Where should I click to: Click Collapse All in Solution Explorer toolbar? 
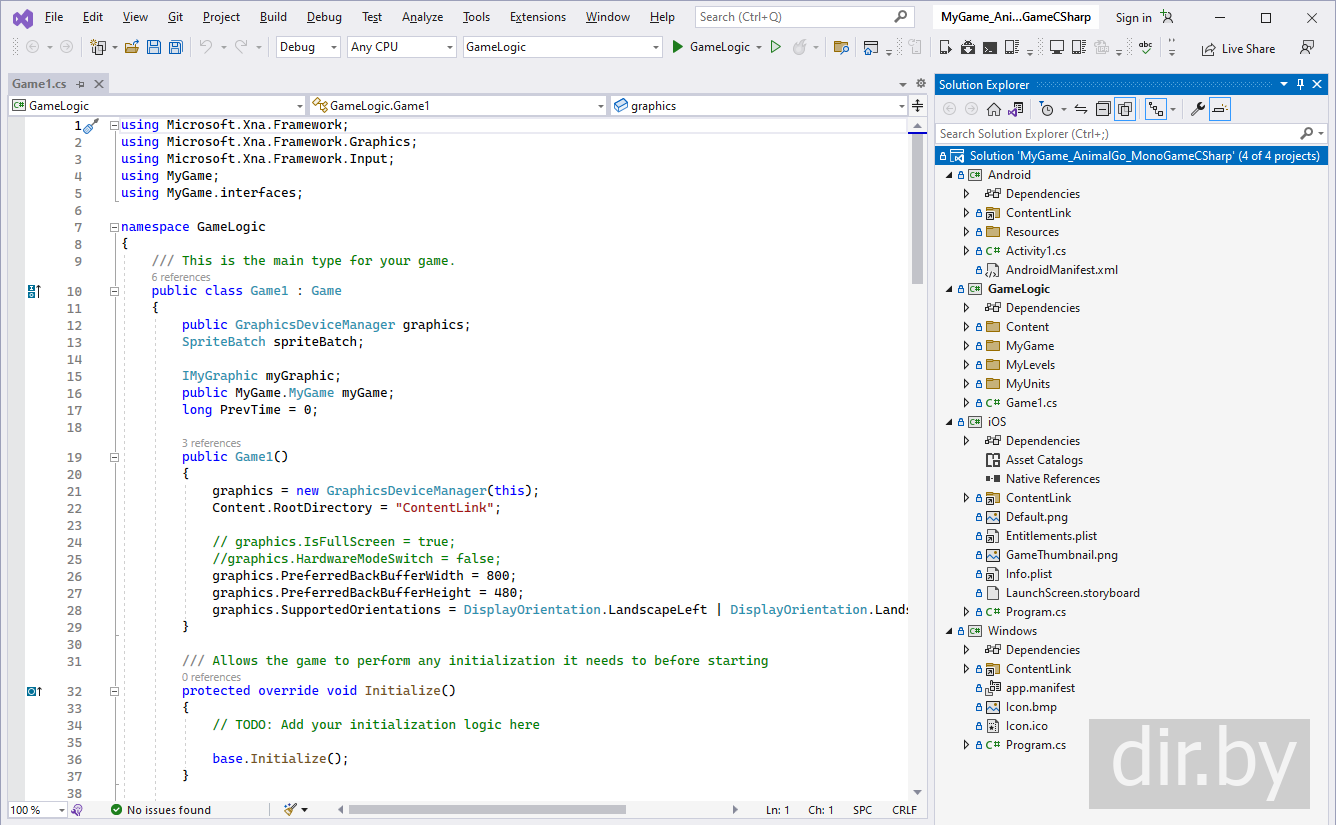click(1103, 109)
